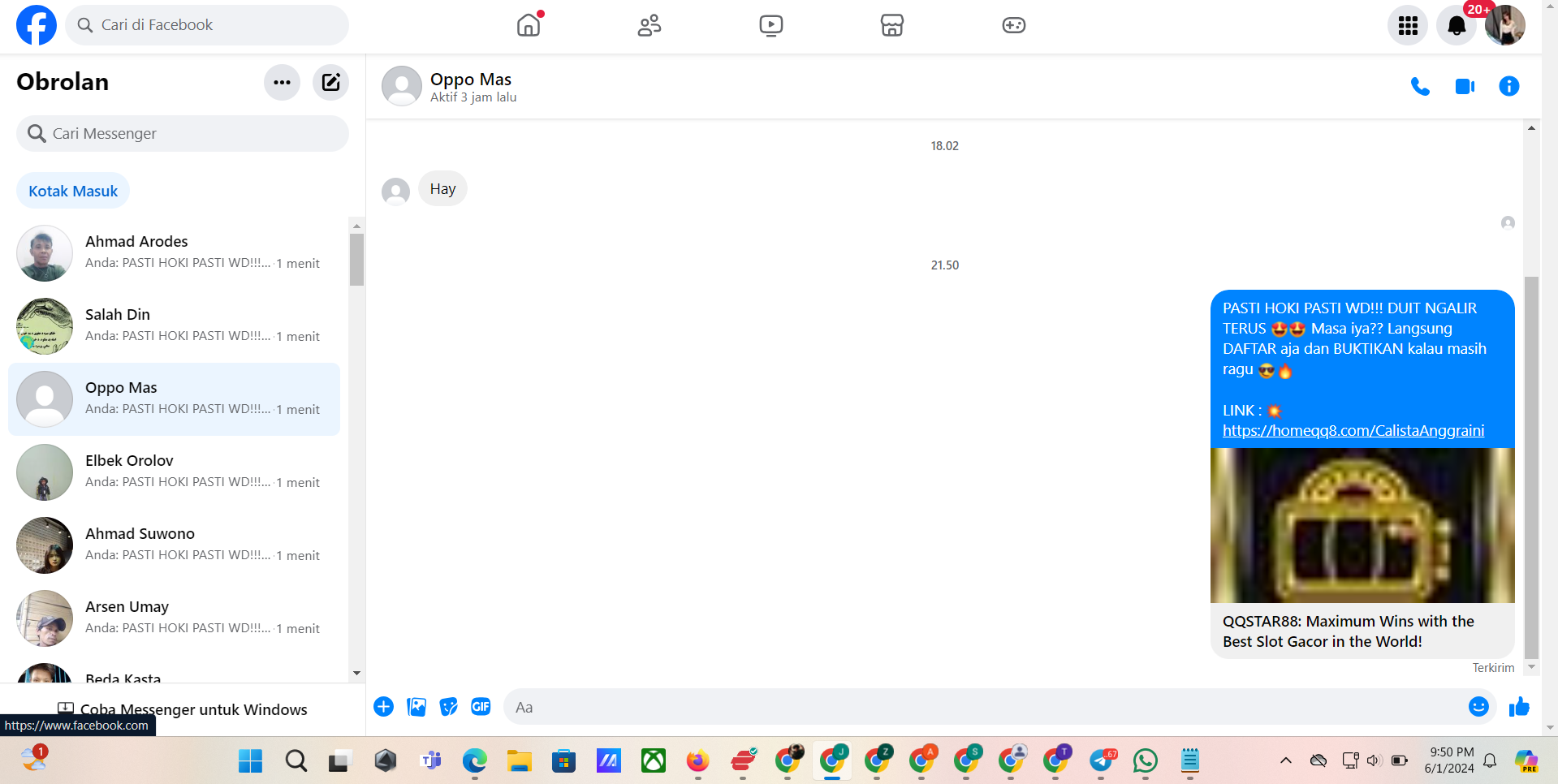Open the QQSTAR88 link preview title
This screenshot has width=1558, height=784.
1349,631
